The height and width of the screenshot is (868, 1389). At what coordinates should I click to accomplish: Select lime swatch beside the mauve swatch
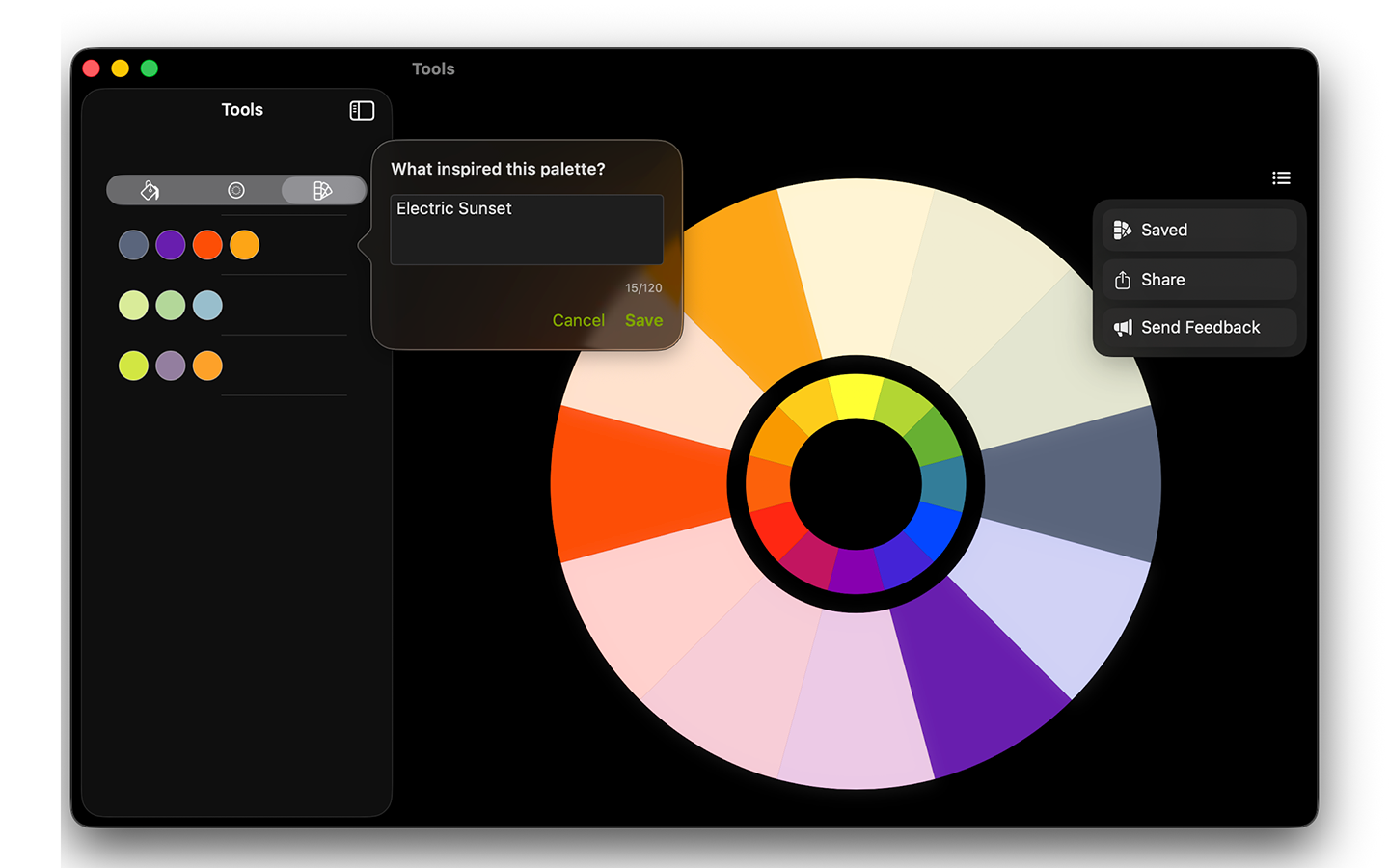133,366
